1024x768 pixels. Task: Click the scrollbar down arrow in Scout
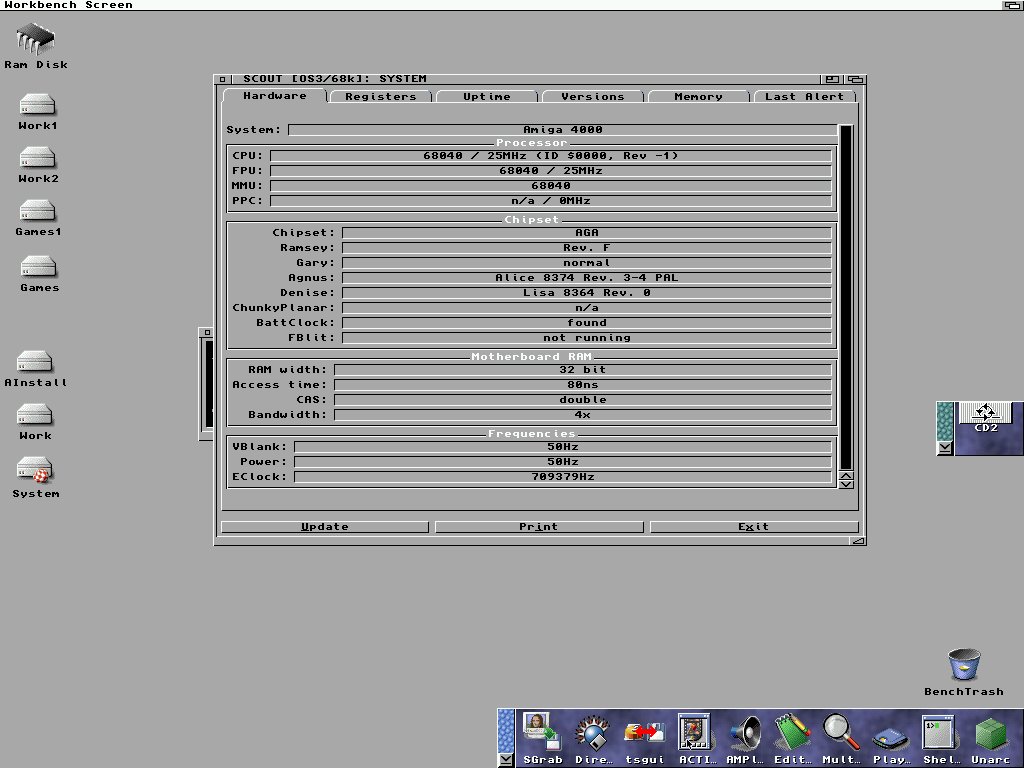click(x=846, y=484)
